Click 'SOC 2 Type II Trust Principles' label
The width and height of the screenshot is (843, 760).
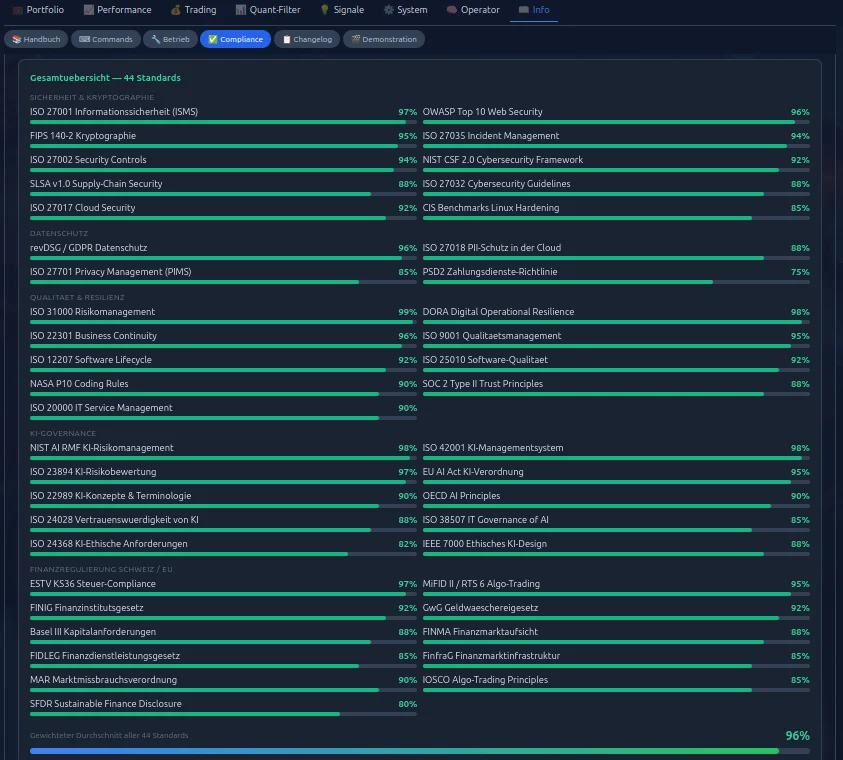(483, 384)
